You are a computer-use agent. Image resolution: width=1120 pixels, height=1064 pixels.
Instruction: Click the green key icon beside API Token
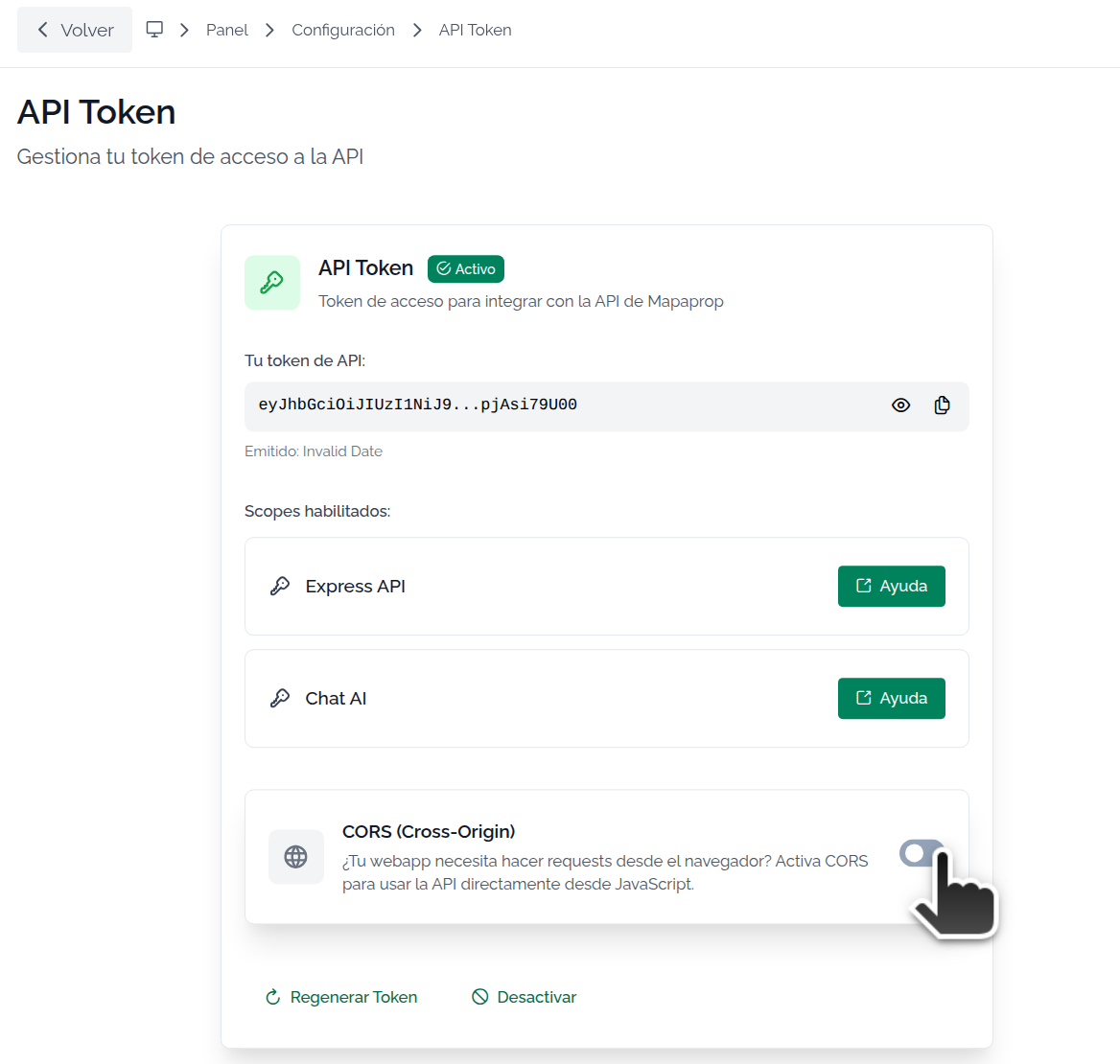tap(272, 282)
